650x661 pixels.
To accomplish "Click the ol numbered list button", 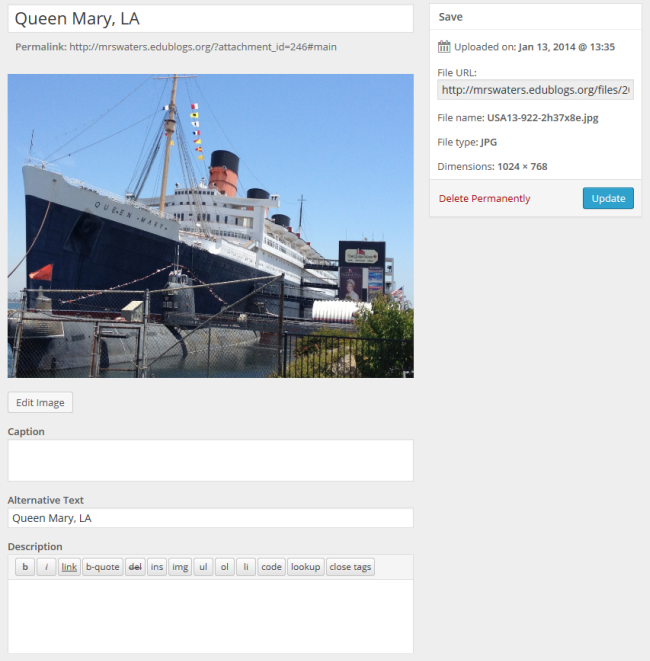I will [x=225, y=567].
